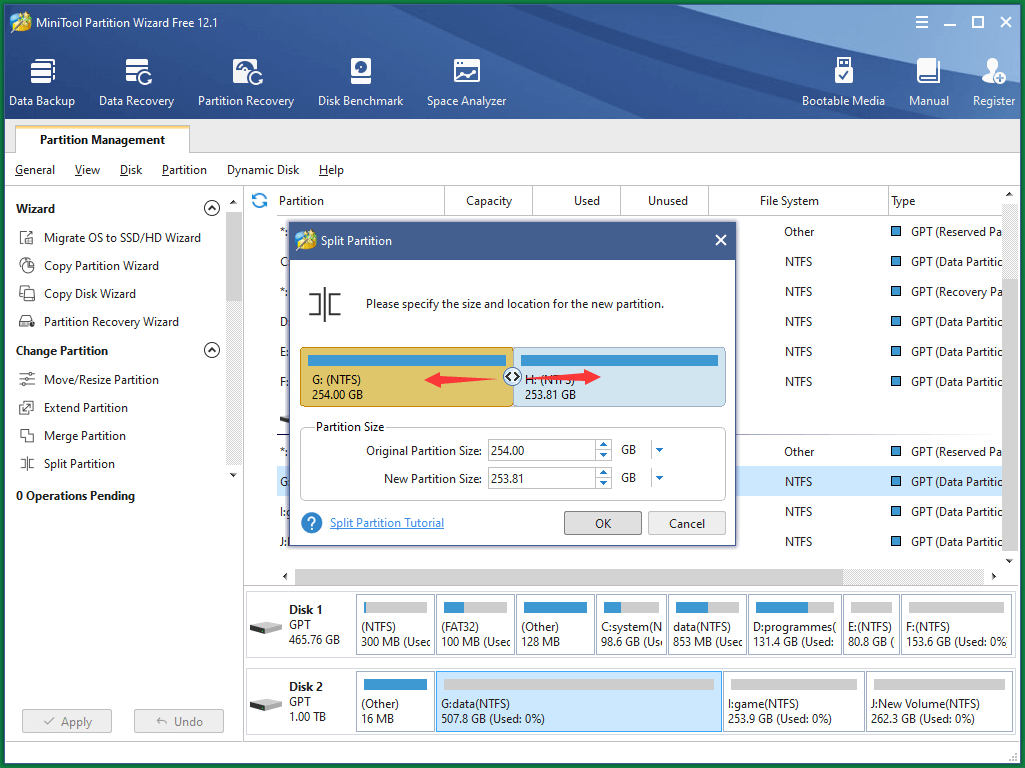Open the Manual

928,82
